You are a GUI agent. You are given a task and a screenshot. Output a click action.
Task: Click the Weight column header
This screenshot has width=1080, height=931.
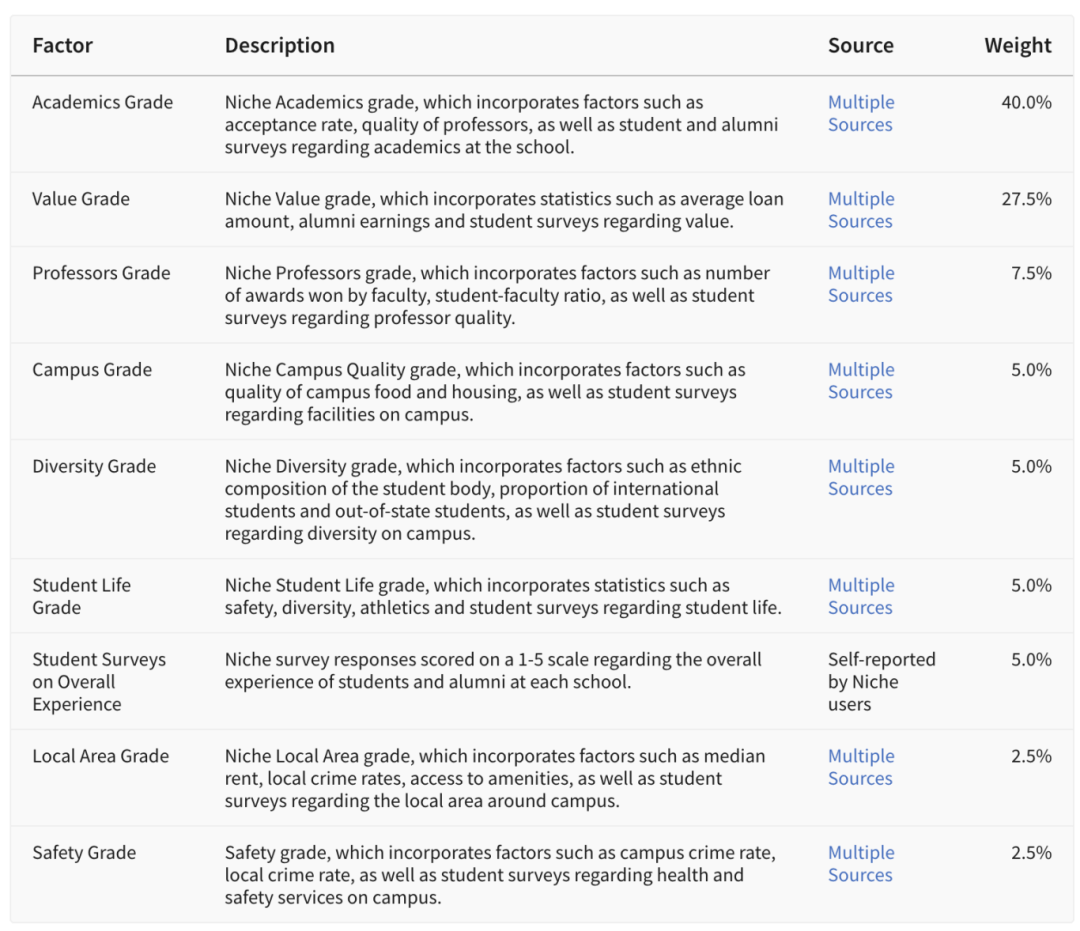pyautogui.click(x=1017, y=45)
